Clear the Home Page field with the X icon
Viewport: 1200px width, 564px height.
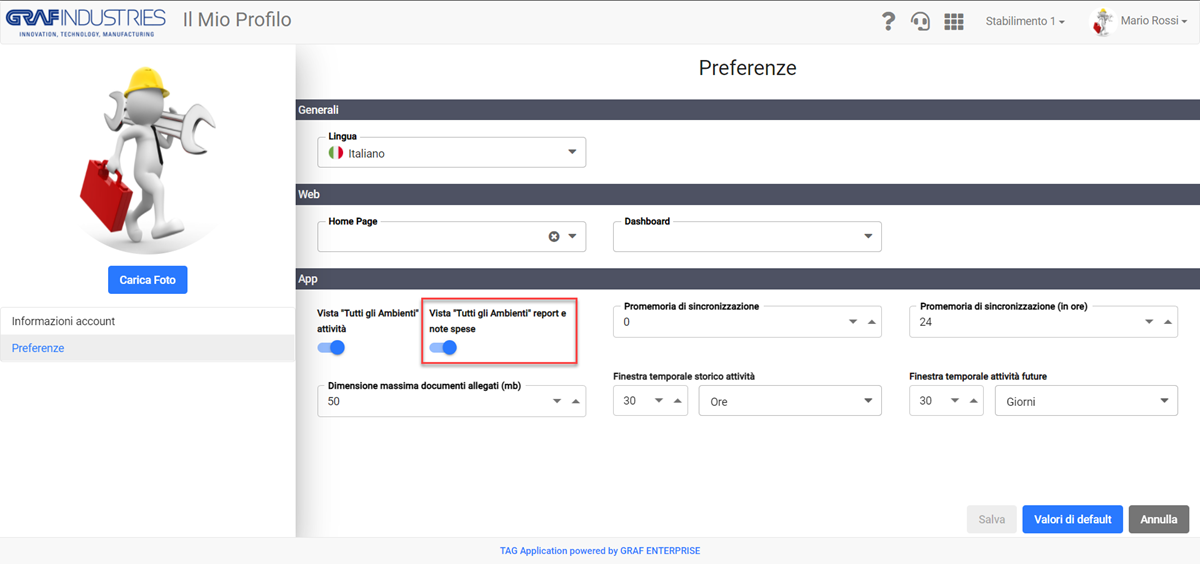(553, 237)
